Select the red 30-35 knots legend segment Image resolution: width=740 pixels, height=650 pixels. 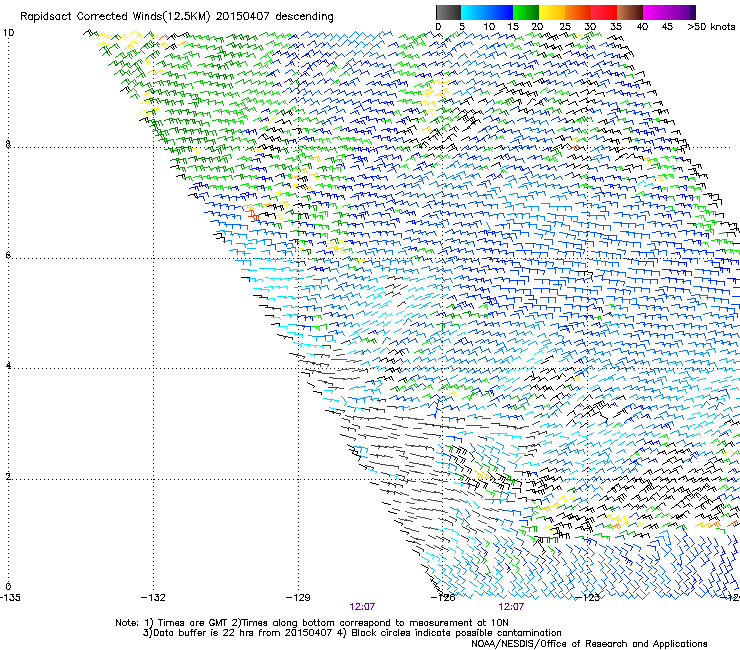604,12
